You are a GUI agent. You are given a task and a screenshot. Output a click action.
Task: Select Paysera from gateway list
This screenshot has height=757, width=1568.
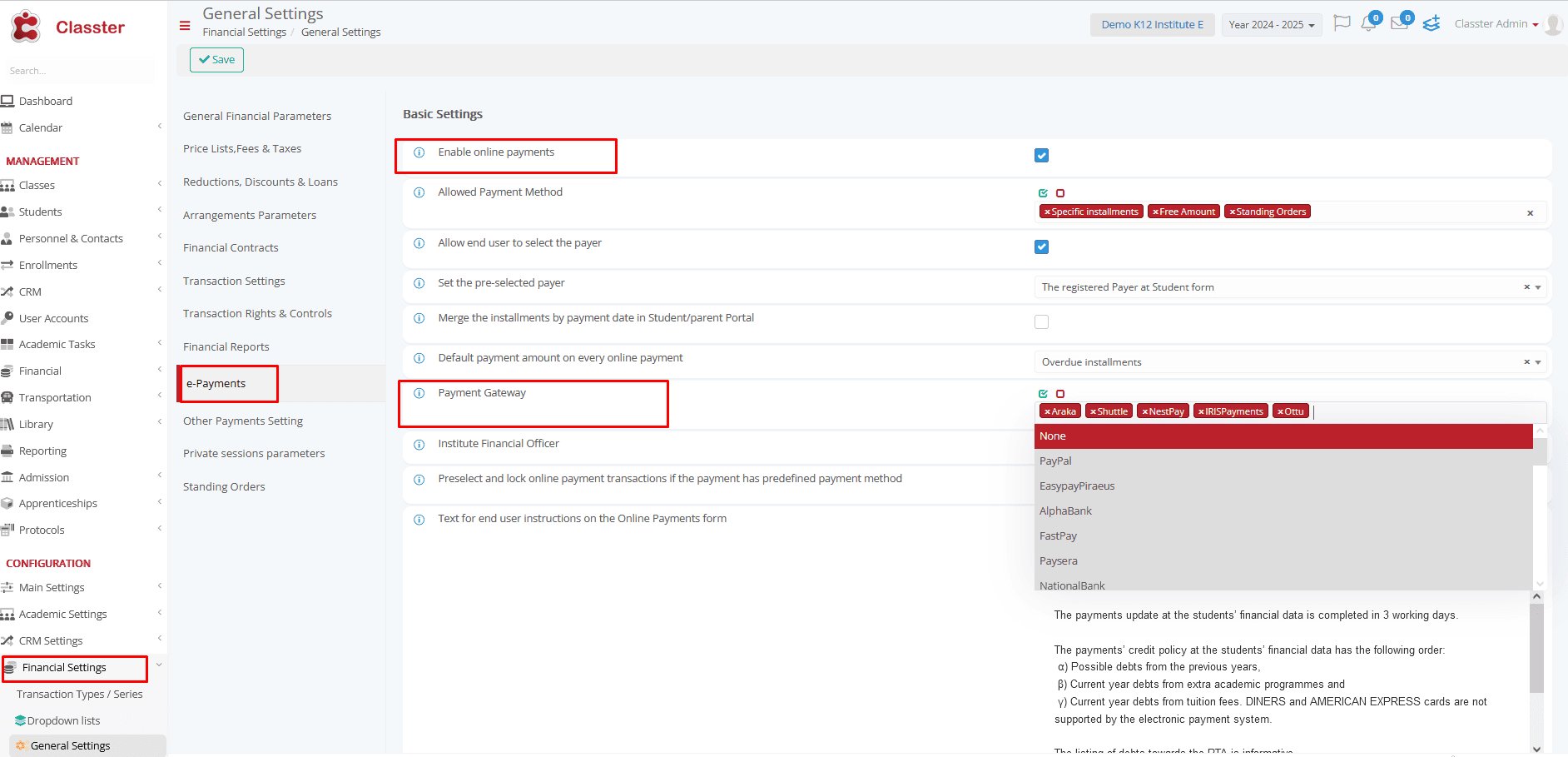(1283, 561)
